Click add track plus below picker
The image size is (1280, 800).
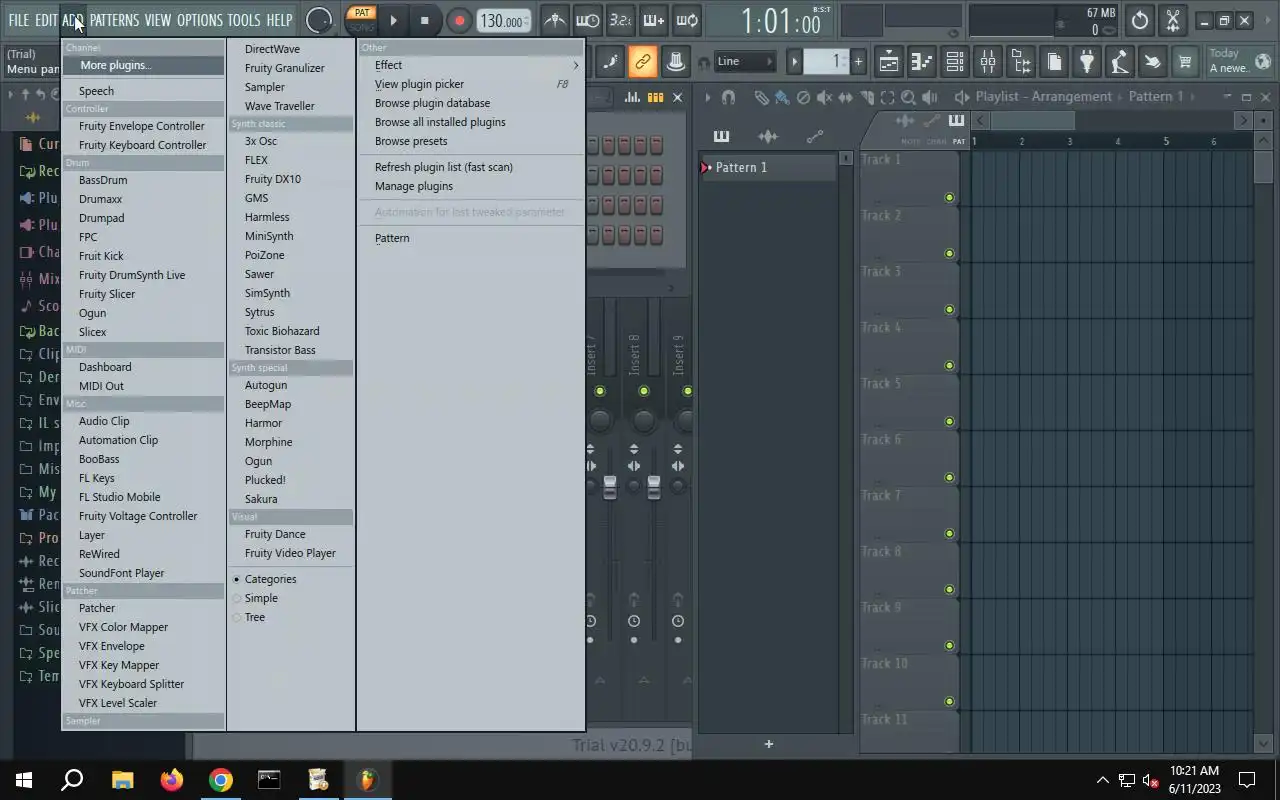768,744
